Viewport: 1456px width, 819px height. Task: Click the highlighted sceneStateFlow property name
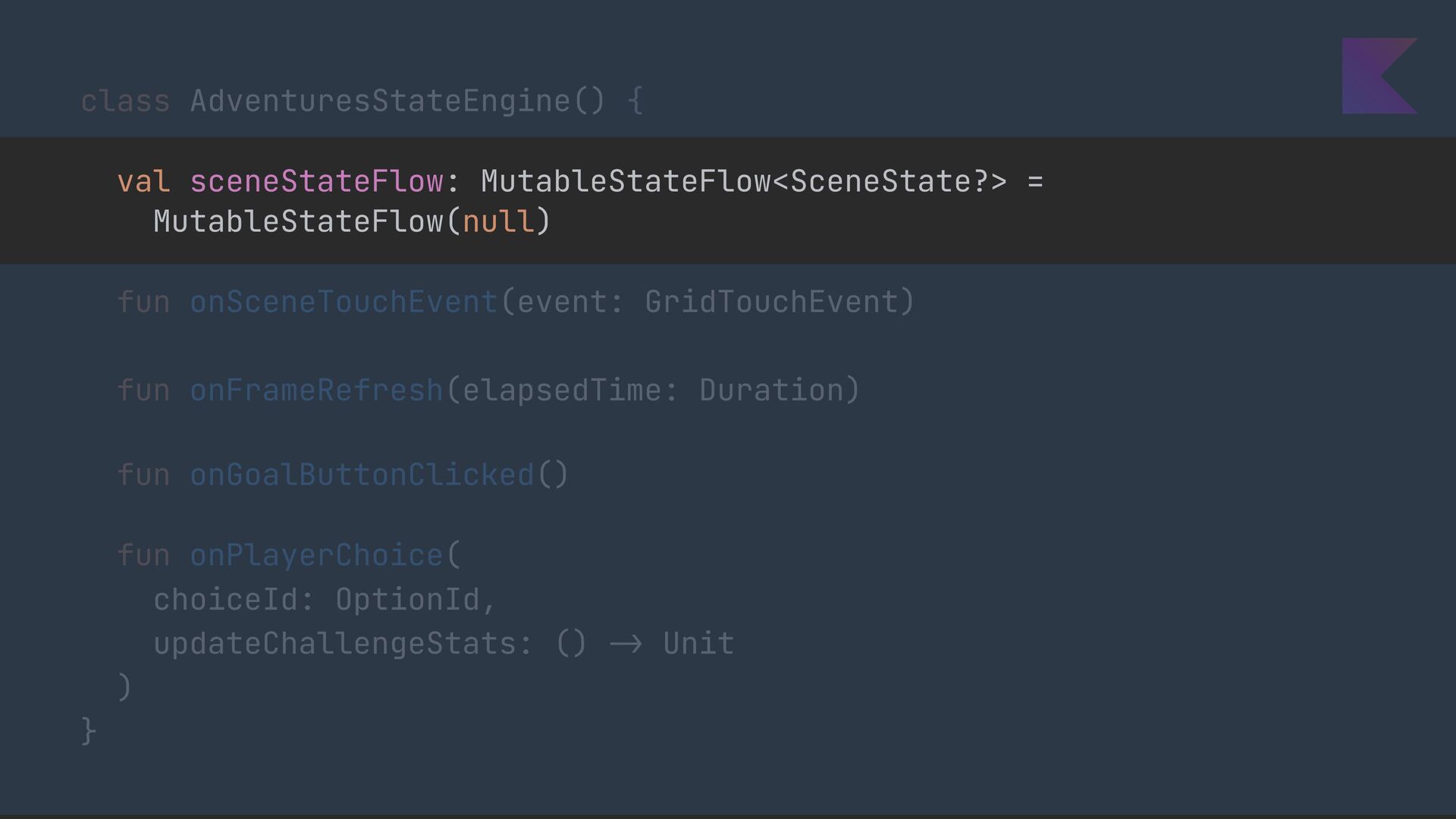click(x=316, y=181)
